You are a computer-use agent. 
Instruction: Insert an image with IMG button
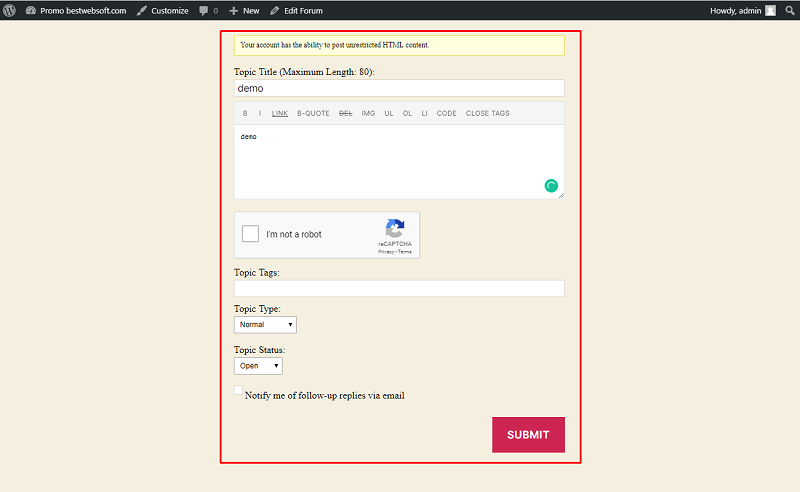tap(368, 113)
